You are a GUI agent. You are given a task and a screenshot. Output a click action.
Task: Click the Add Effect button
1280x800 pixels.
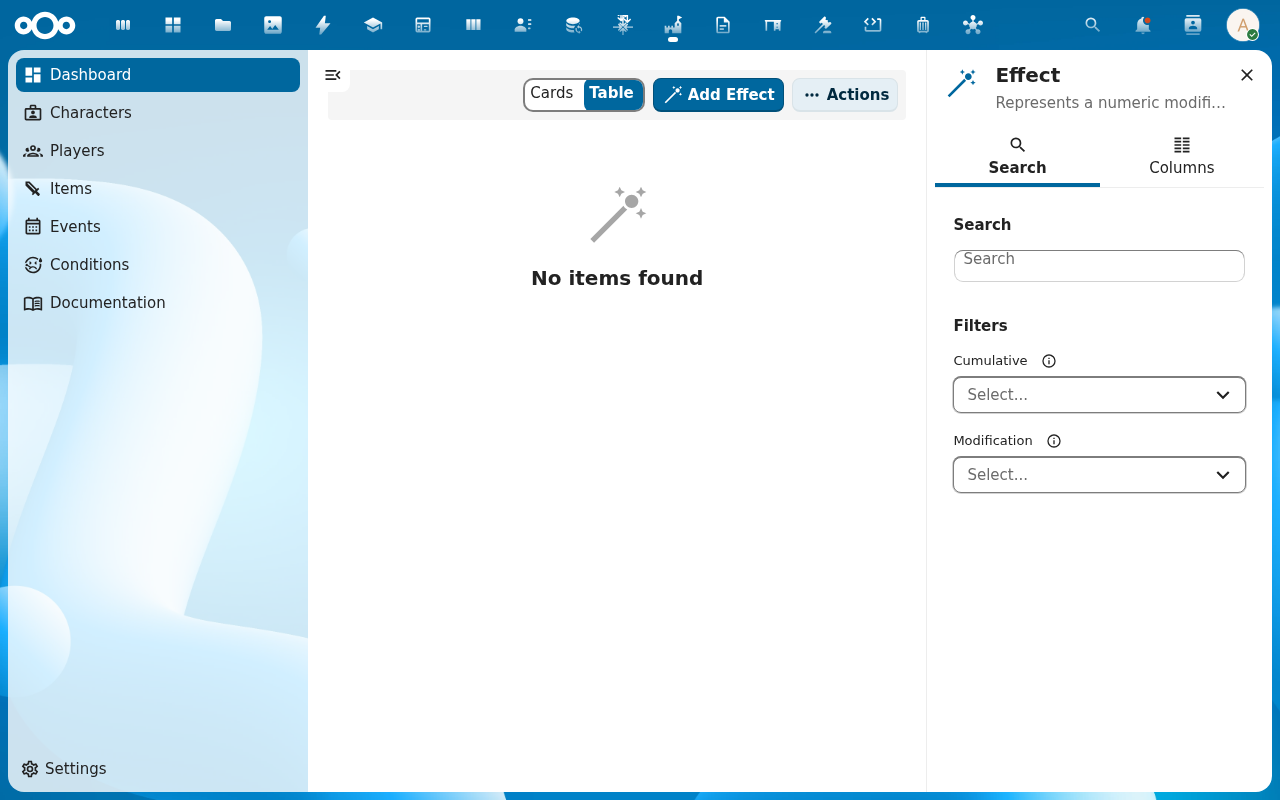pos(718,95)
